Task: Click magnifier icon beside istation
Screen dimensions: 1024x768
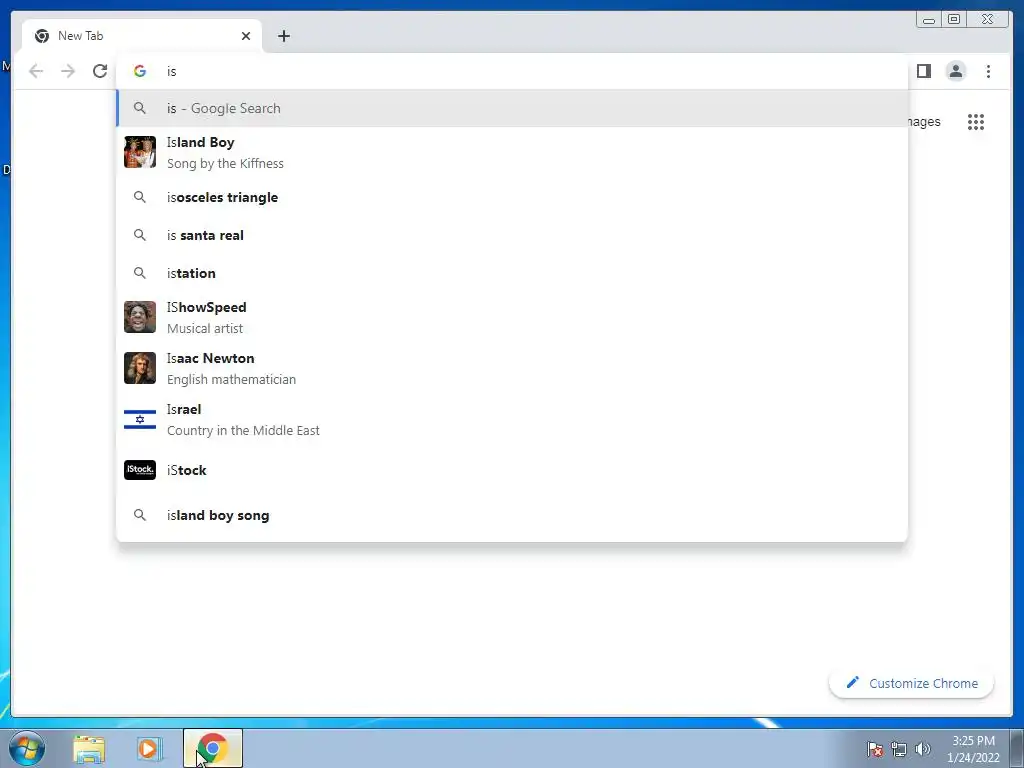Action: [140, 272]
